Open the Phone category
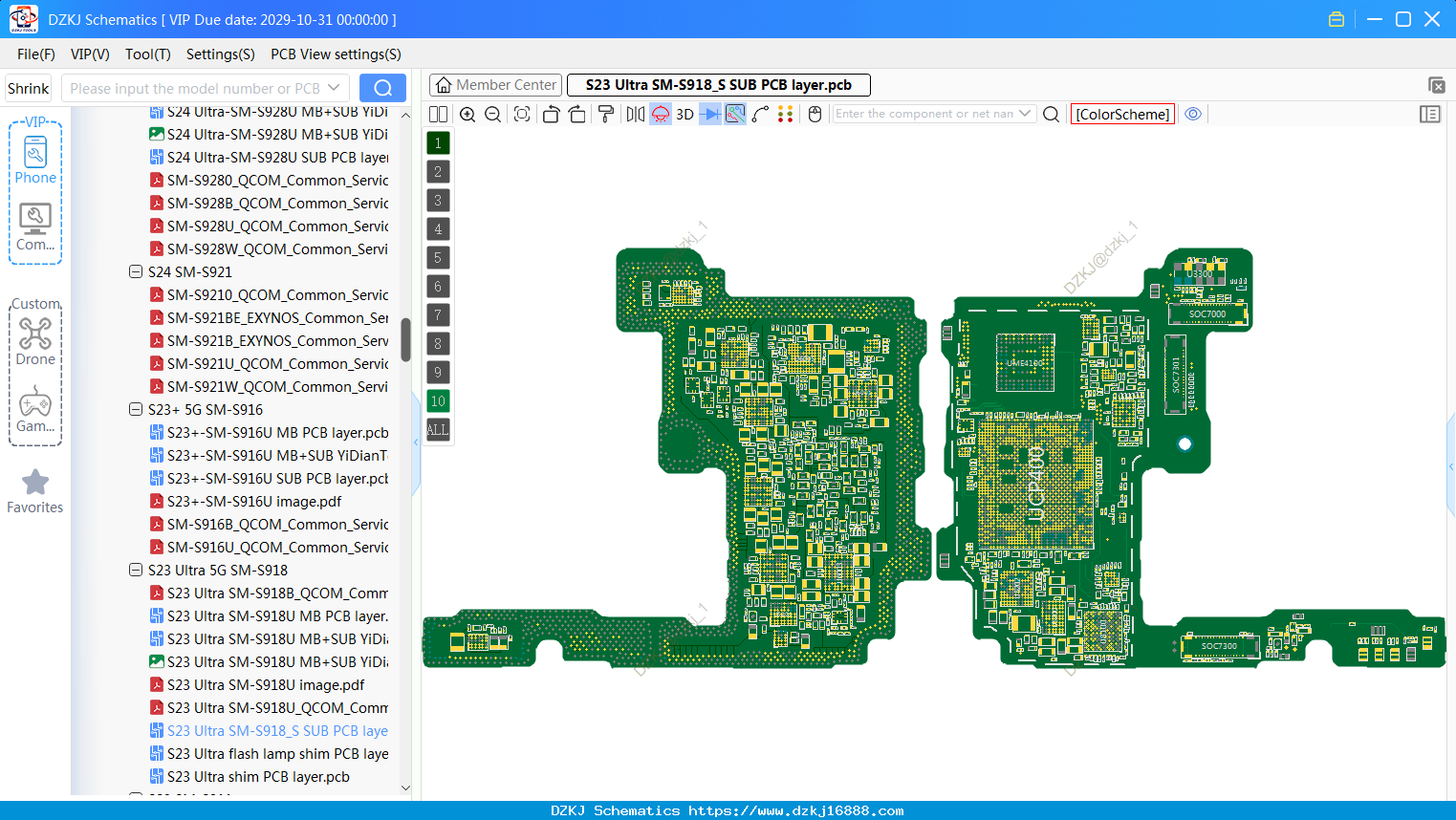This screenshot has width=1456, height=820. (35, 159)
